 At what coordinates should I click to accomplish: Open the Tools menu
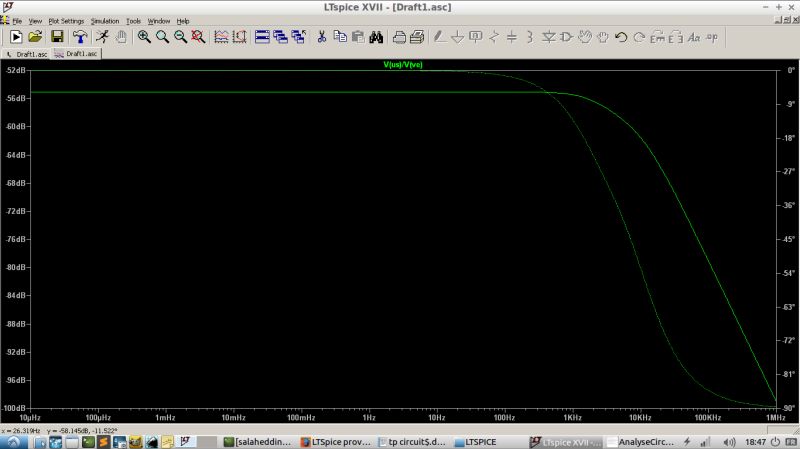(133, 21)
